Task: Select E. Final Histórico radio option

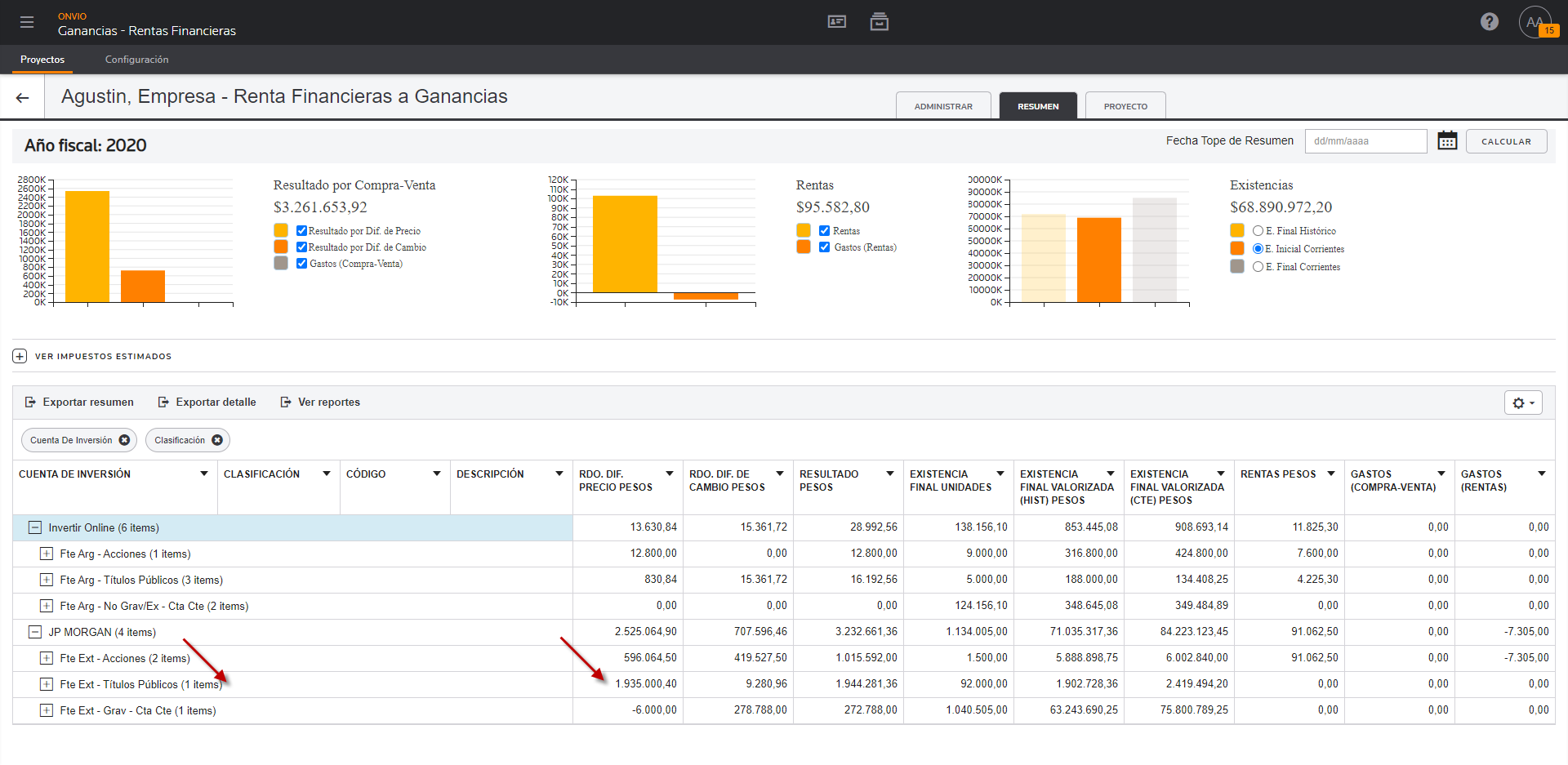Action: (1258, 231)
